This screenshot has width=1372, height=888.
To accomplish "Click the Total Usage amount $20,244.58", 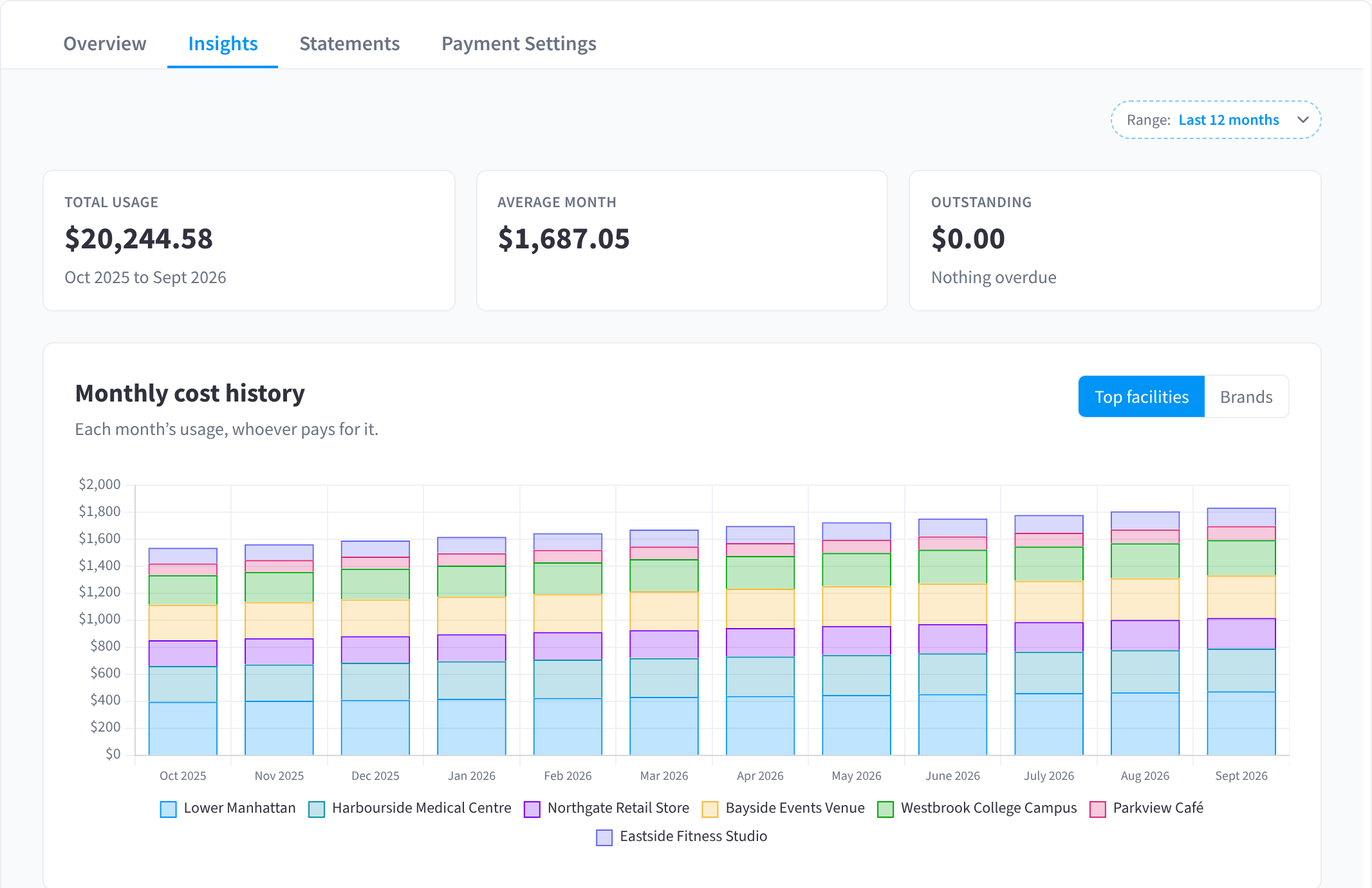I will coord(138,239).
